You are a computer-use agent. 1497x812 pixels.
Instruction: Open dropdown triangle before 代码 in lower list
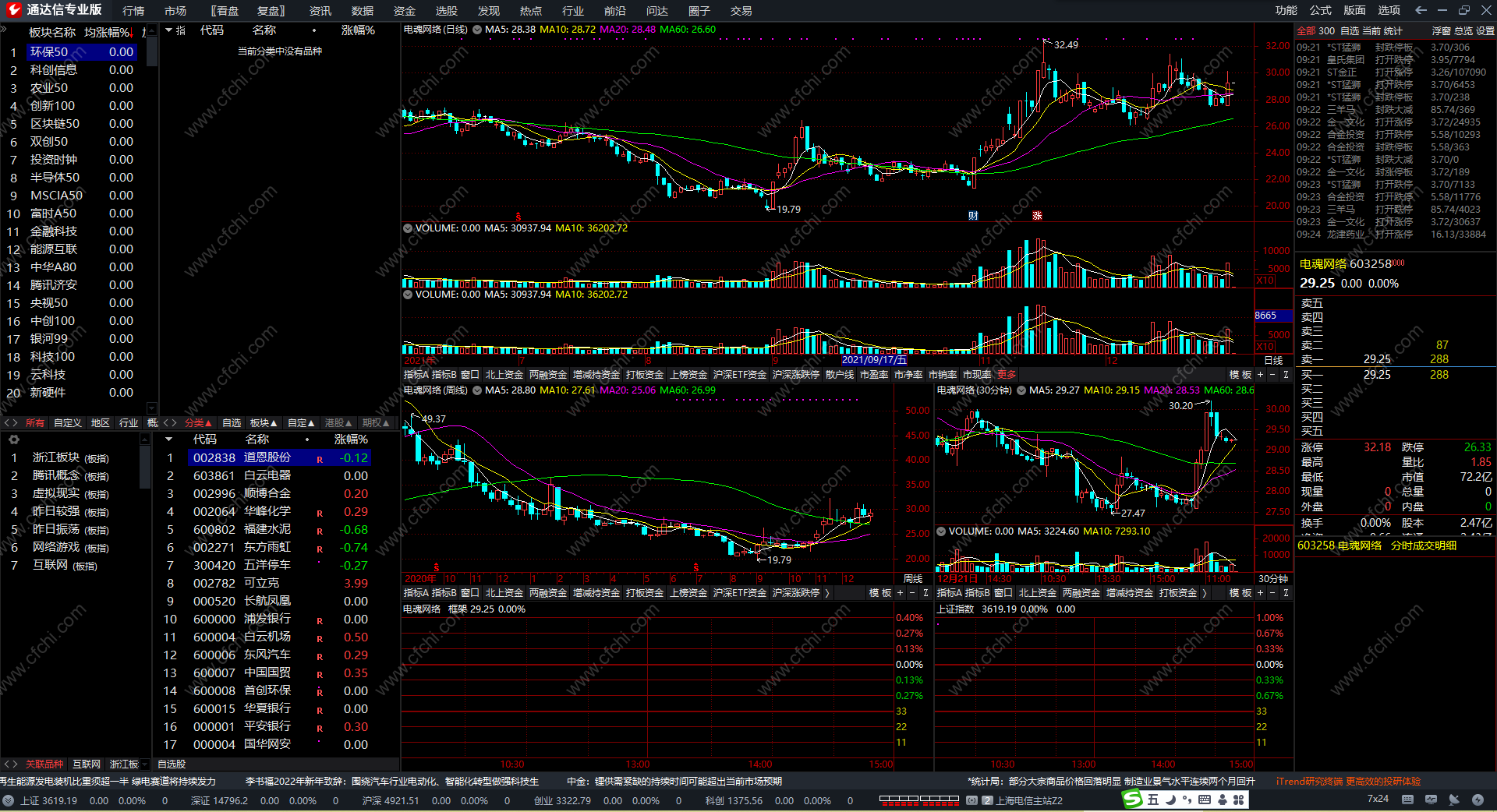(x=169, y=440)
